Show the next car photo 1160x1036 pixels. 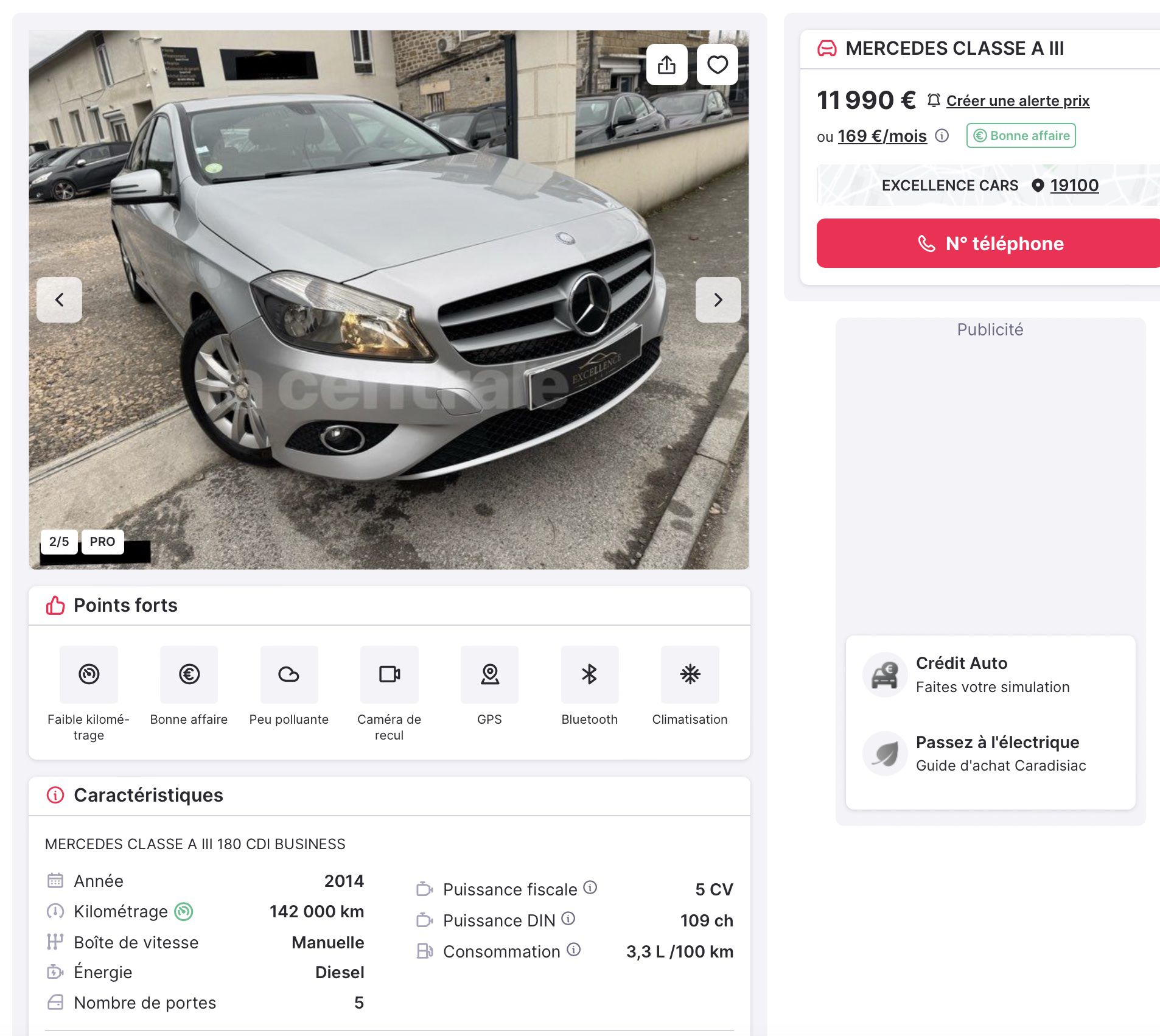click(718, 299)
